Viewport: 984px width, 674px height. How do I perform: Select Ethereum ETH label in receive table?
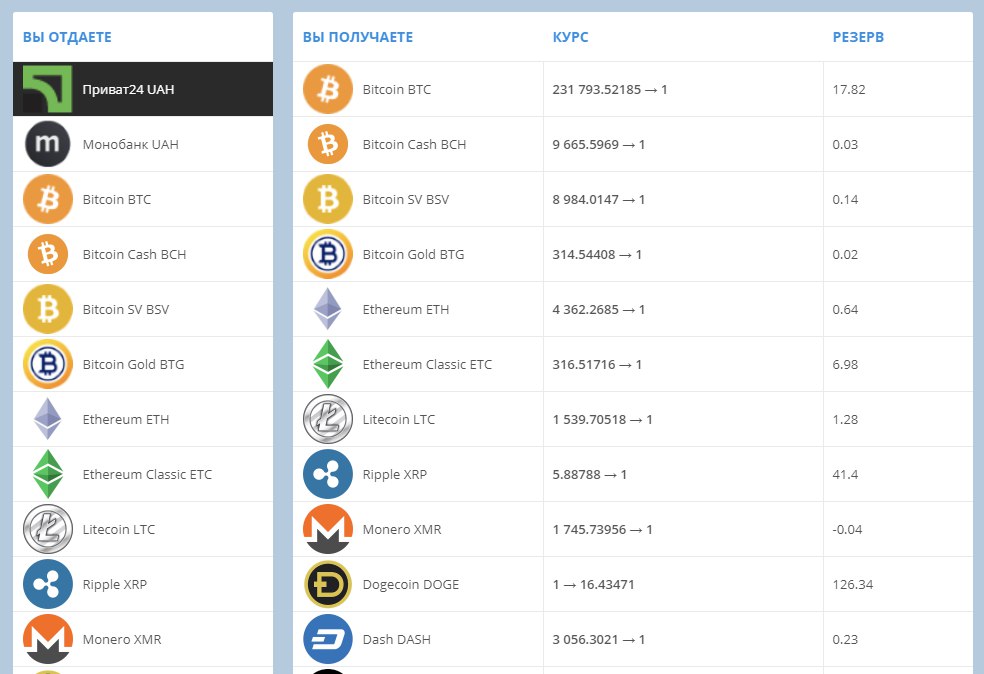(405, 309)
